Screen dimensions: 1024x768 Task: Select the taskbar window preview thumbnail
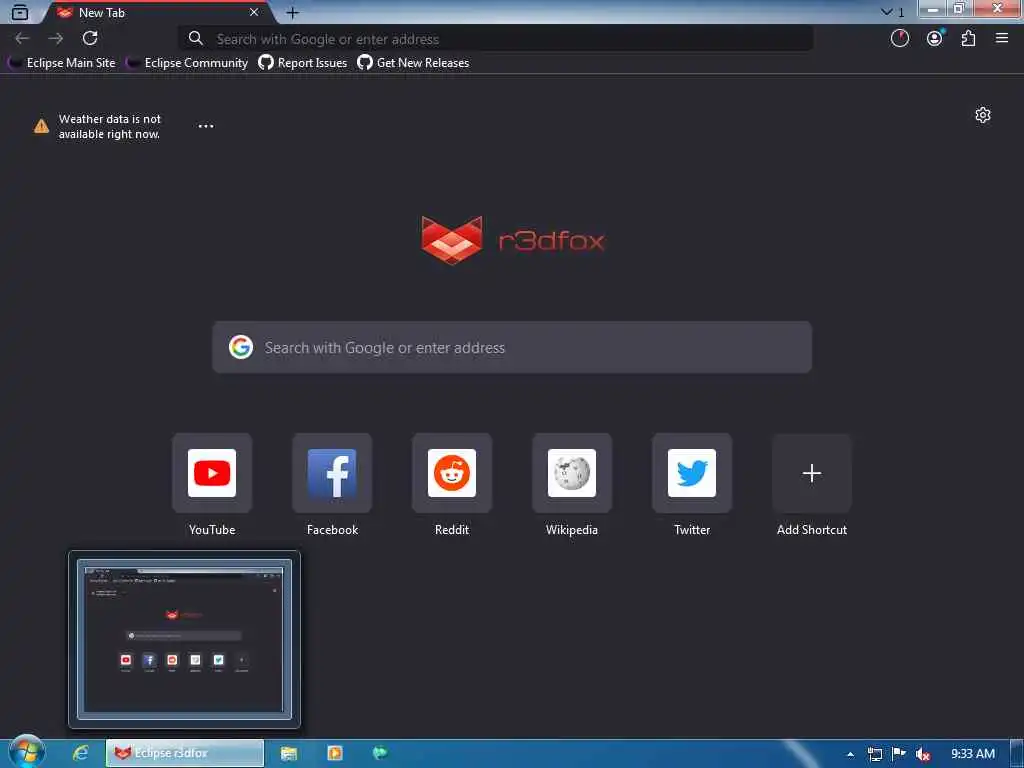coord(185,639)
